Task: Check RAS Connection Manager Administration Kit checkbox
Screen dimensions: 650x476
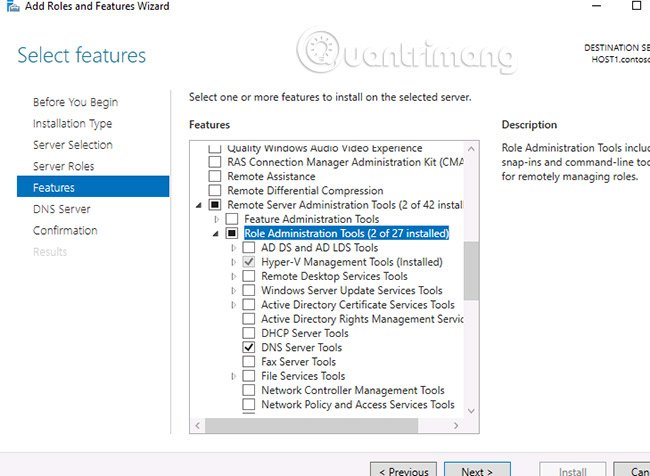Action: tap(214, 162)
